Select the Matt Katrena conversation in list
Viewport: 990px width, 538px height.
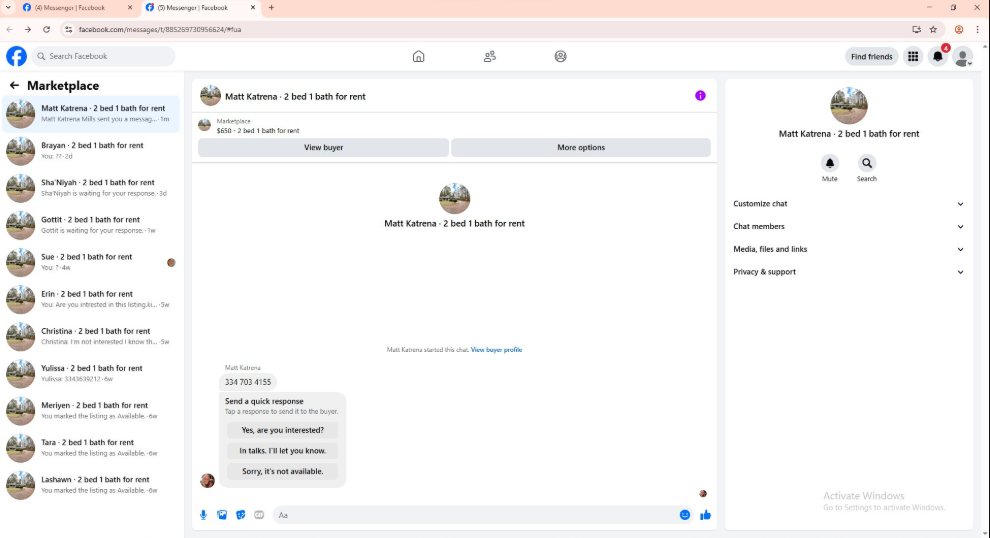click(x=91, y=114)
